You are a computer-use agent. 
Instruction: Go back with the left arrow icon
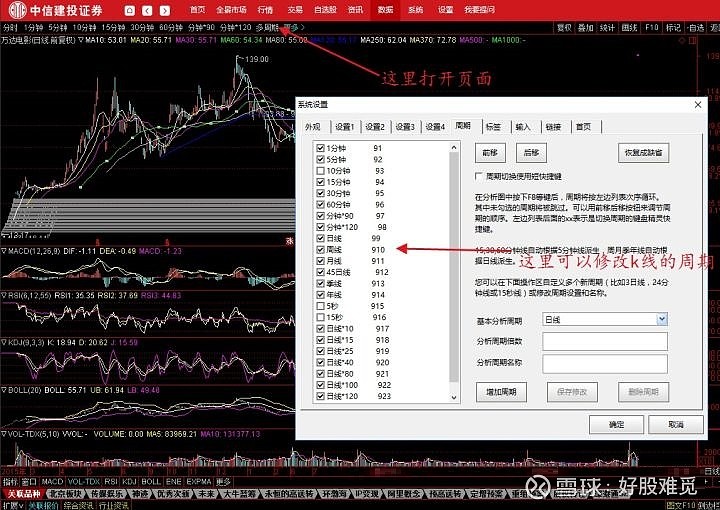click(147, 10)
